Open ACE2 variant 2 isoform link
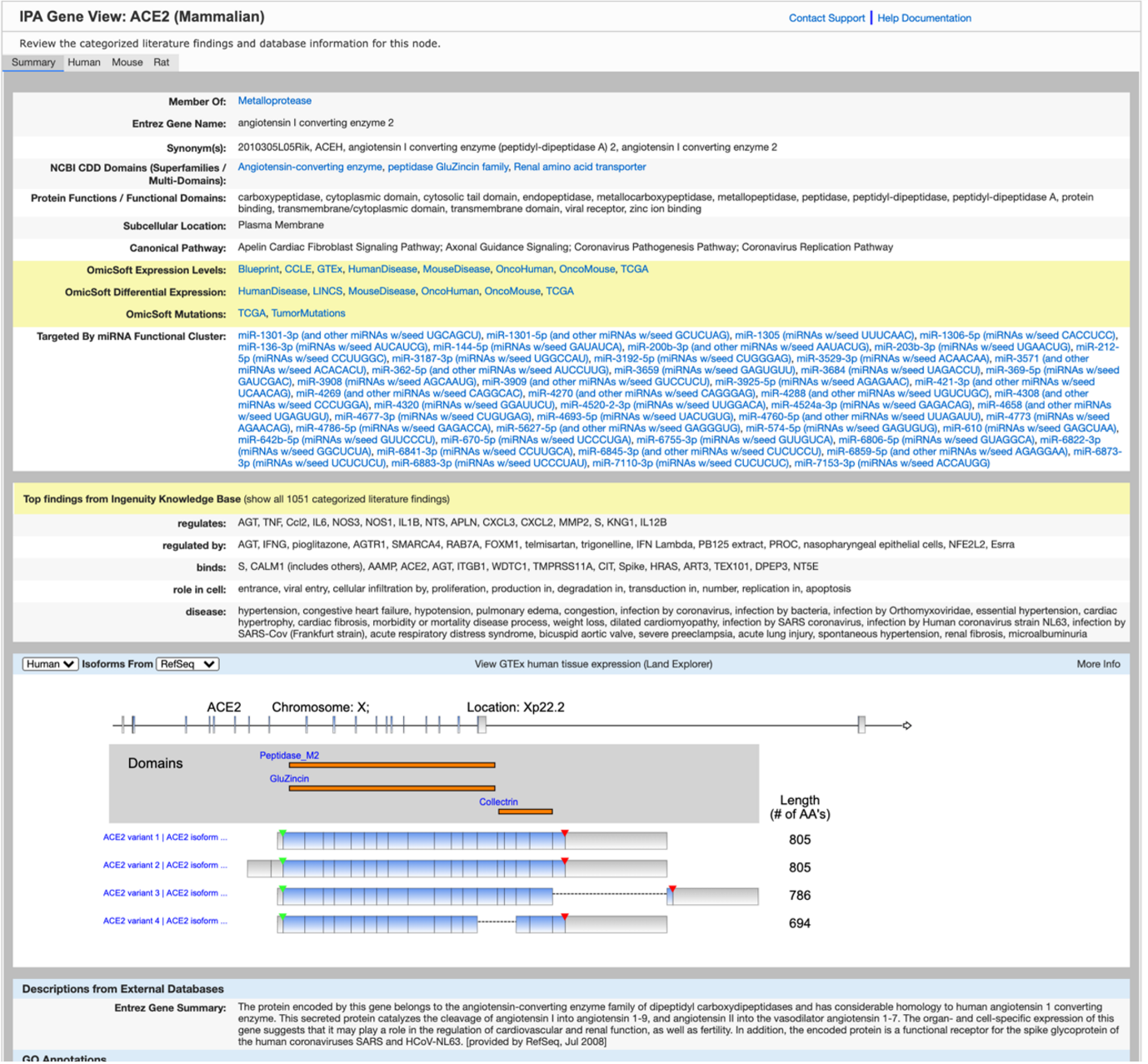Screen dimensions: 1148x1064 165,866
